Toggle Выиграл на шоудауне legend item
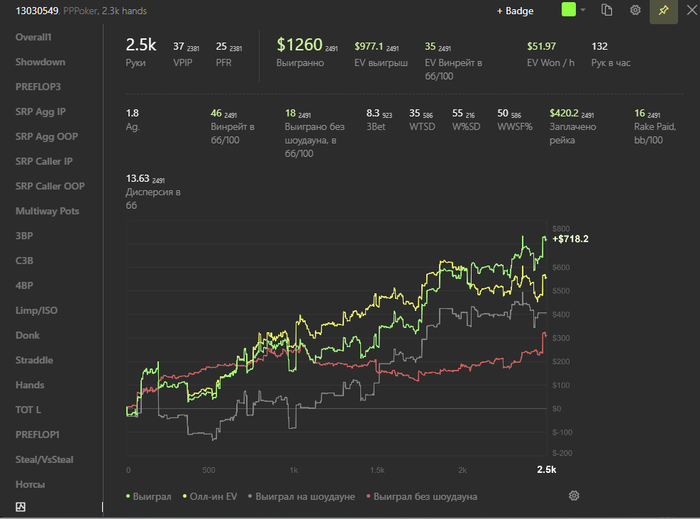The width and height of the screenshot is (700, 519). 301,496
